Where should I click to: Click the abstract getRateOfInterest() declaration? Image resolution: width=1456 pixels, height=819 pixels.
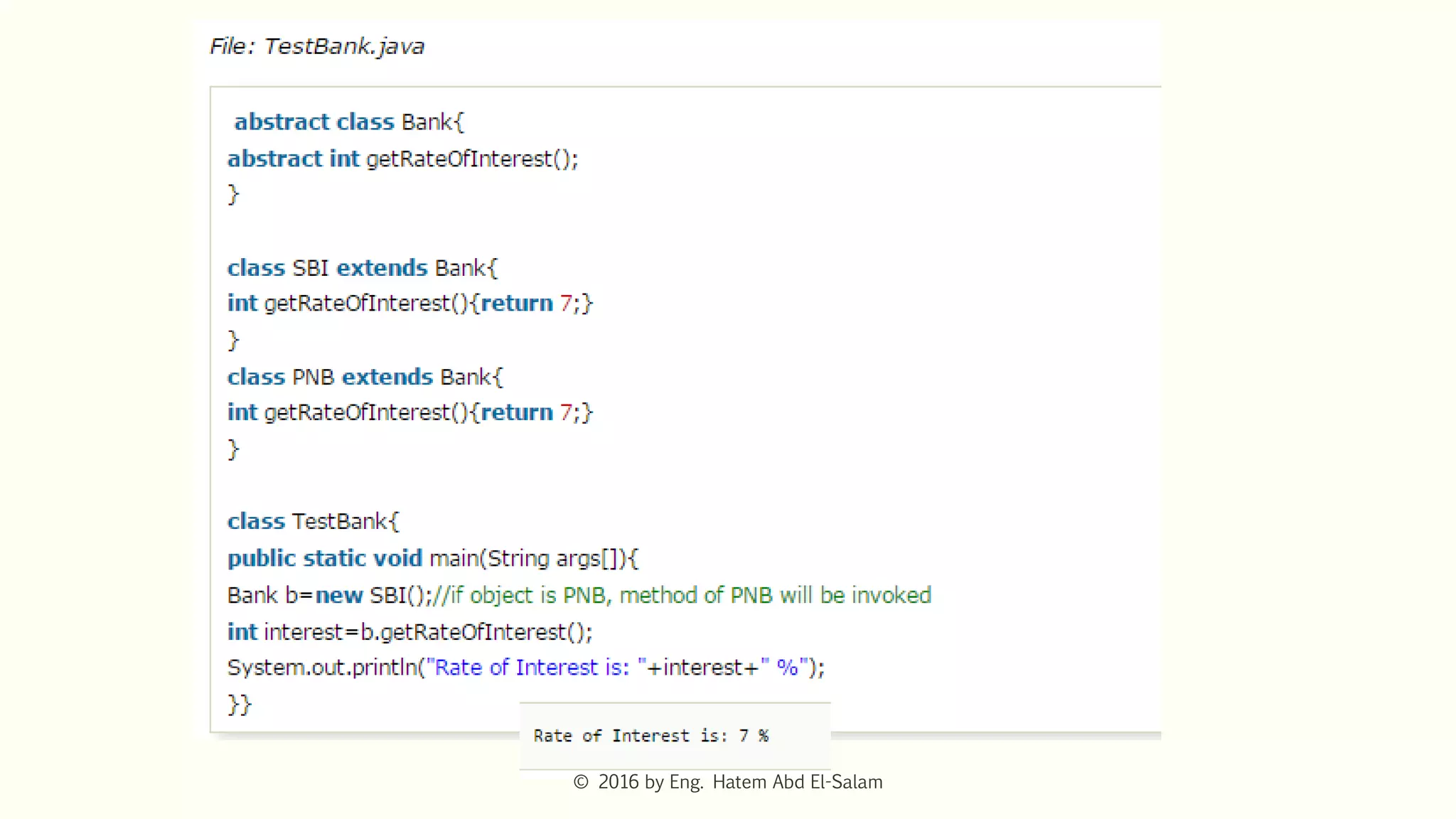click(x=402, y=159)
